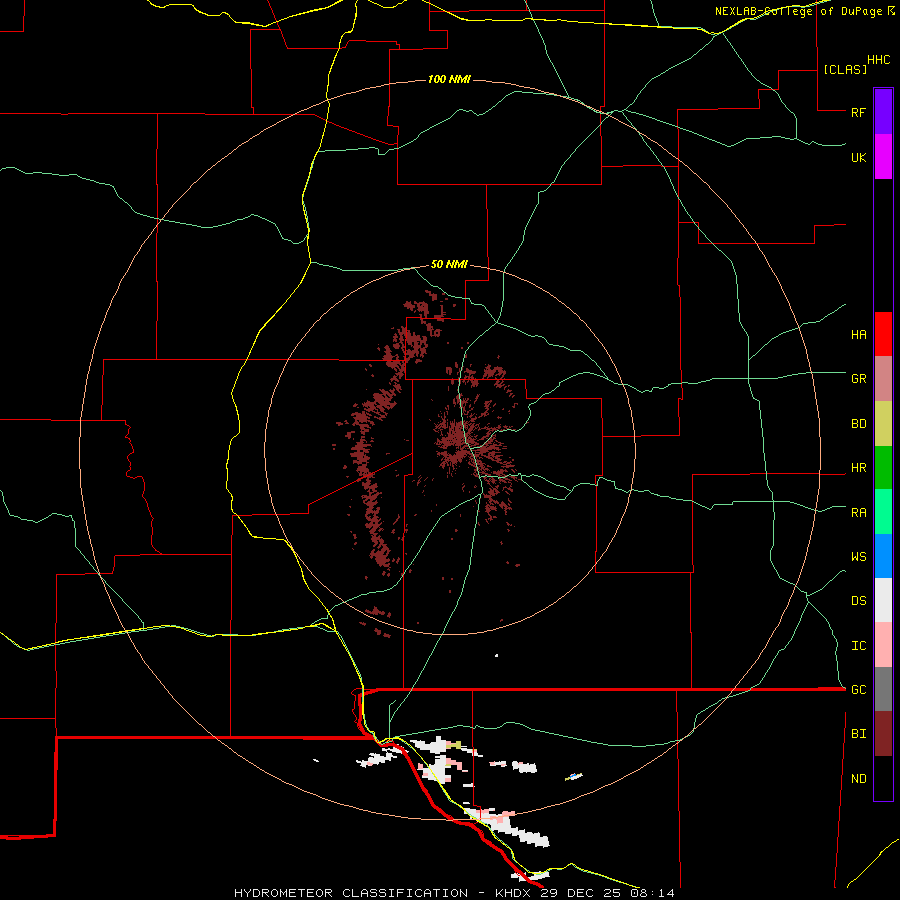
Task: Click the 'GC' legend label
Action: click(858, 690)
